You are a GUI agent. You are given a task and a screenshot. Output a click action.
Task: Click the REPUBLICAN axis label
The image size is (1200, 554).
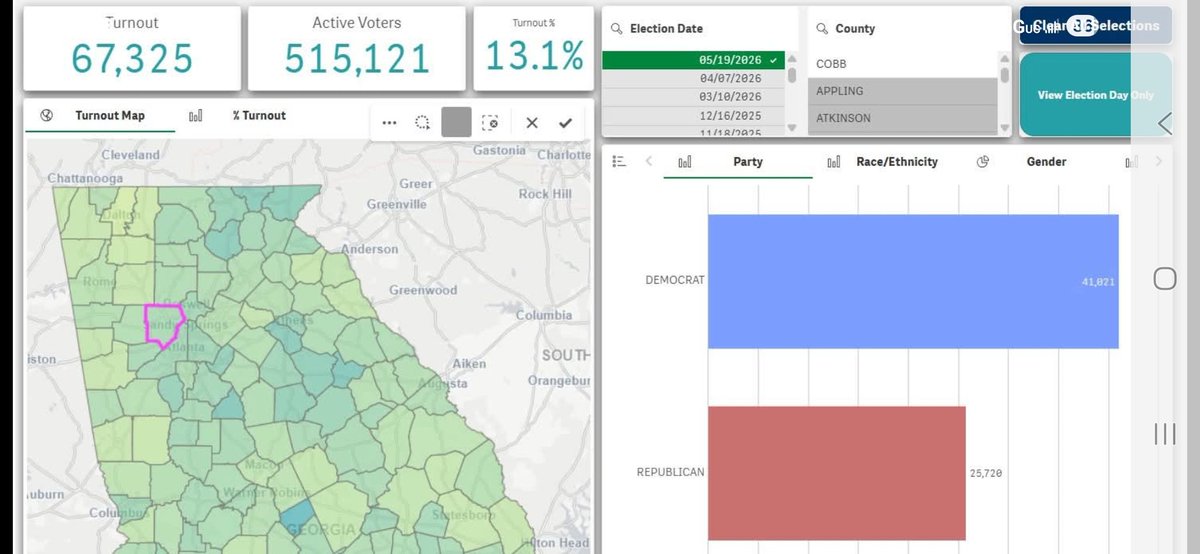pos(670,472)
